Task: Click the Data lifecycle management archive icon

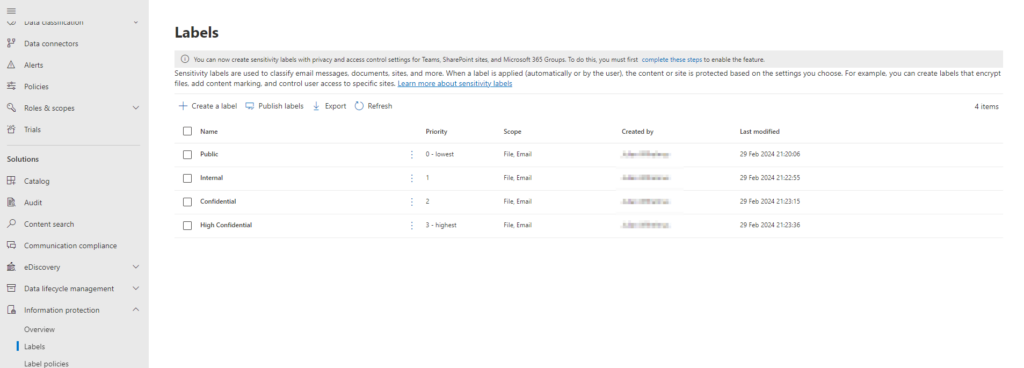Action: [11, 288]
